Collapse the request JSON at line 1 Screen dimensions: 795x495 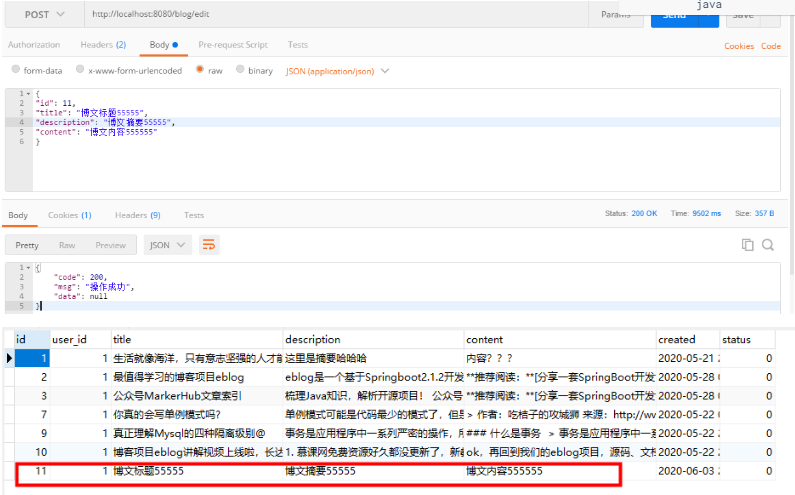tap(28, 94)
